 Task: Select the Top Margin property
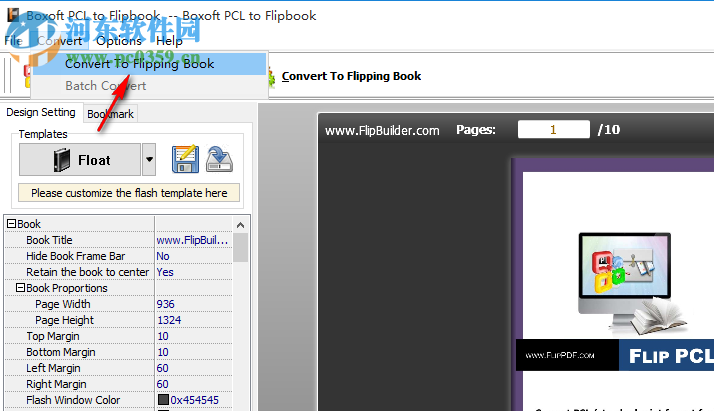(80, 336)
